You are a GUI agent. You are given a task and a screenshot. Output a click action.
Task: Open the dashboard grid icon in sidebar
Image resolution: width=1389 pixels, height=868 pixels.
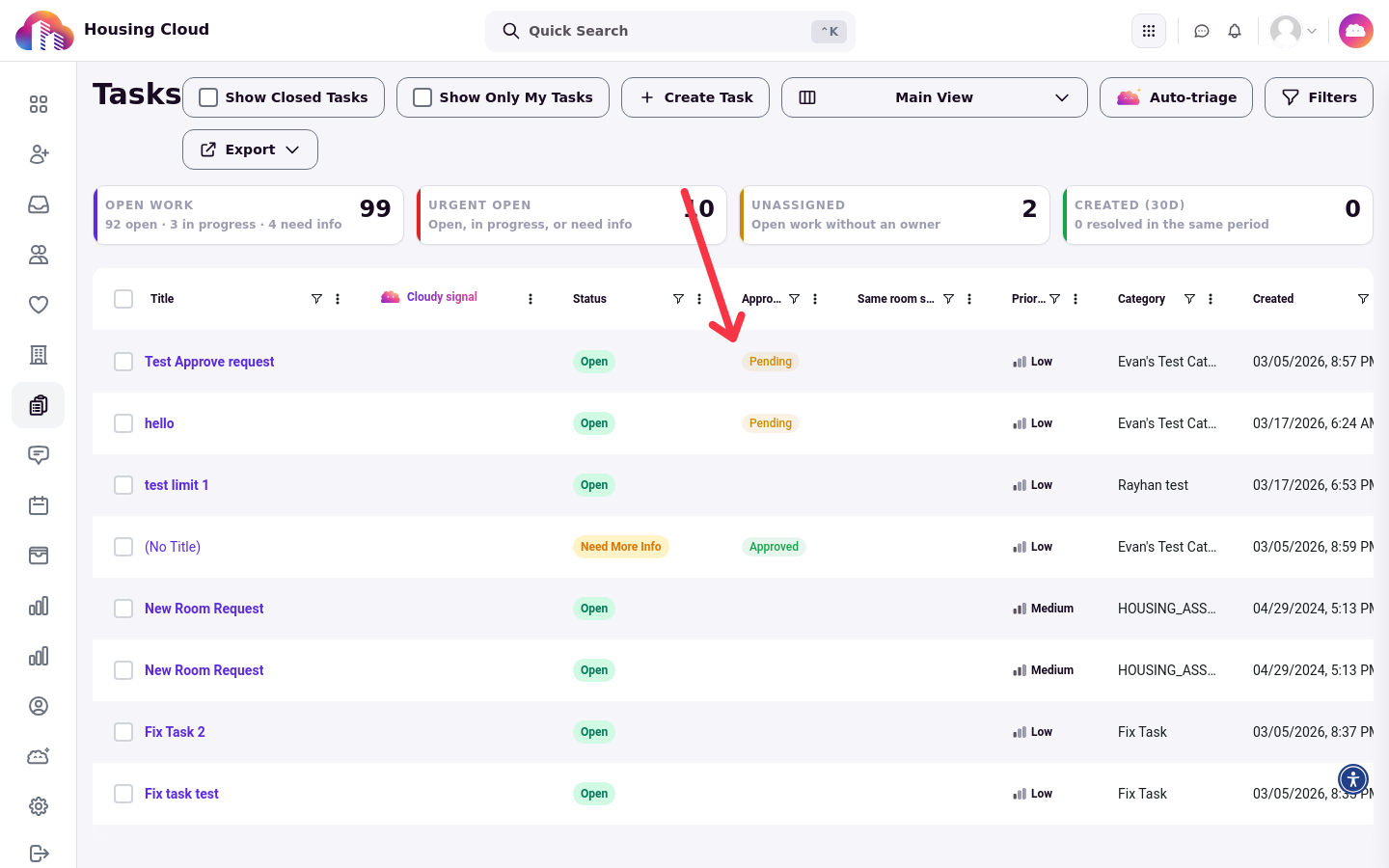(x=39, y=104)
